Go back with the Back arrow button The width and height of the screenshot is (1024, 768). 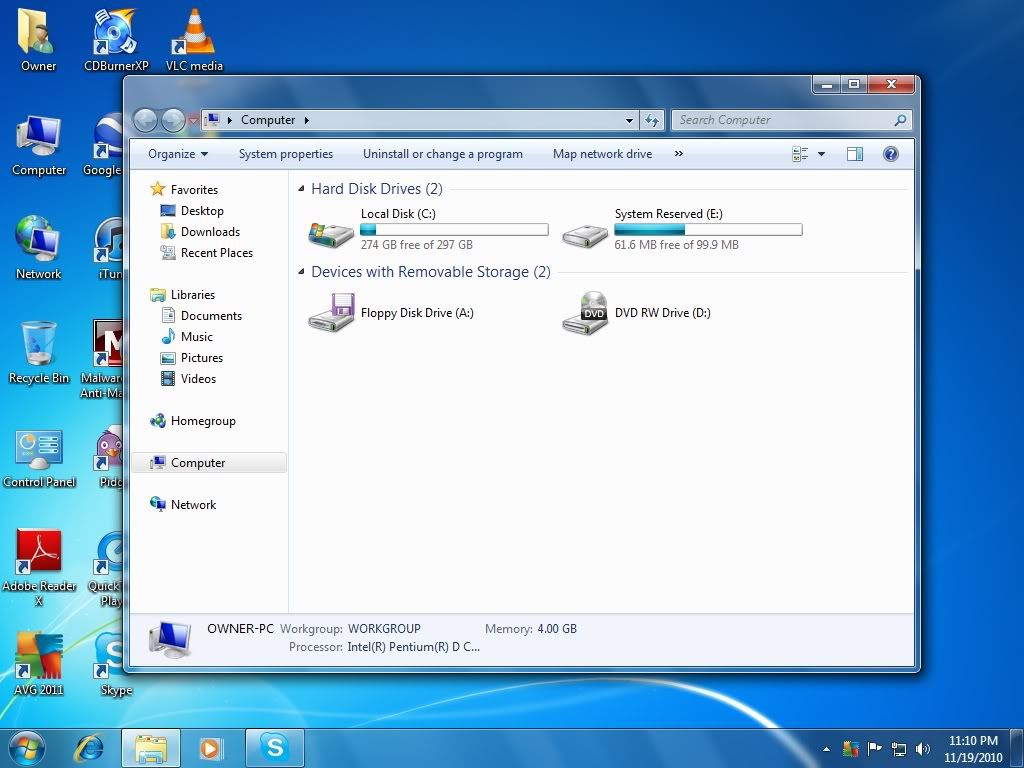pos(145,120)
